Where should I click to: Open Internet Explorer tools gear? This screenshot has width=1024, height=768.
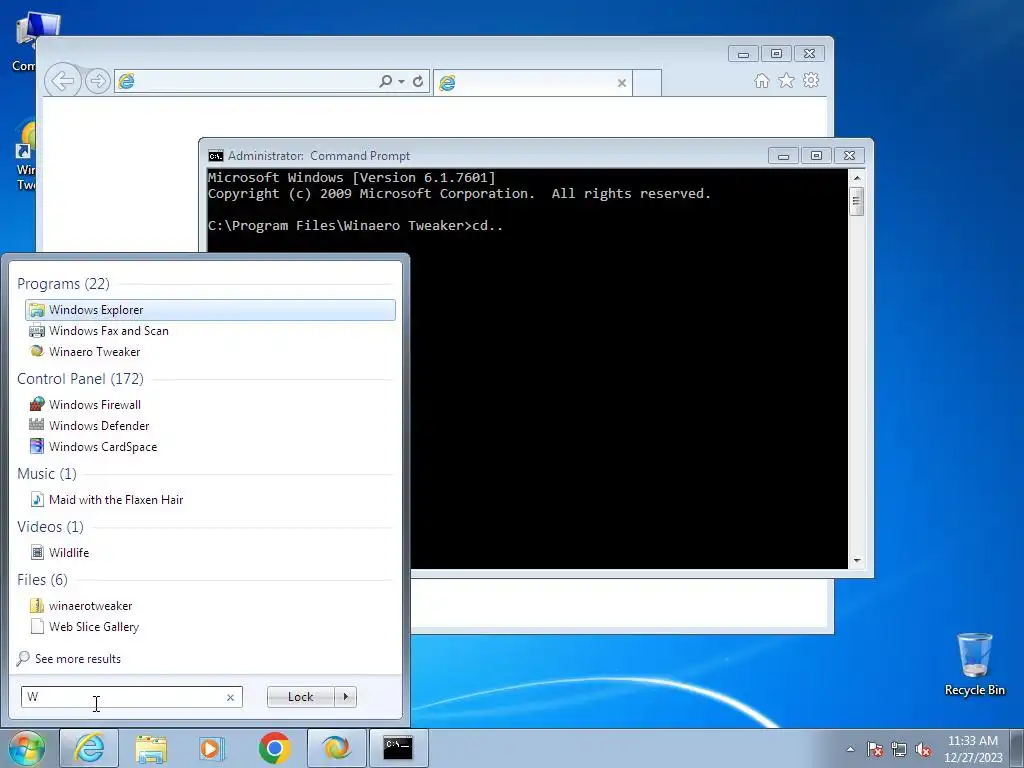click(811, 80)
